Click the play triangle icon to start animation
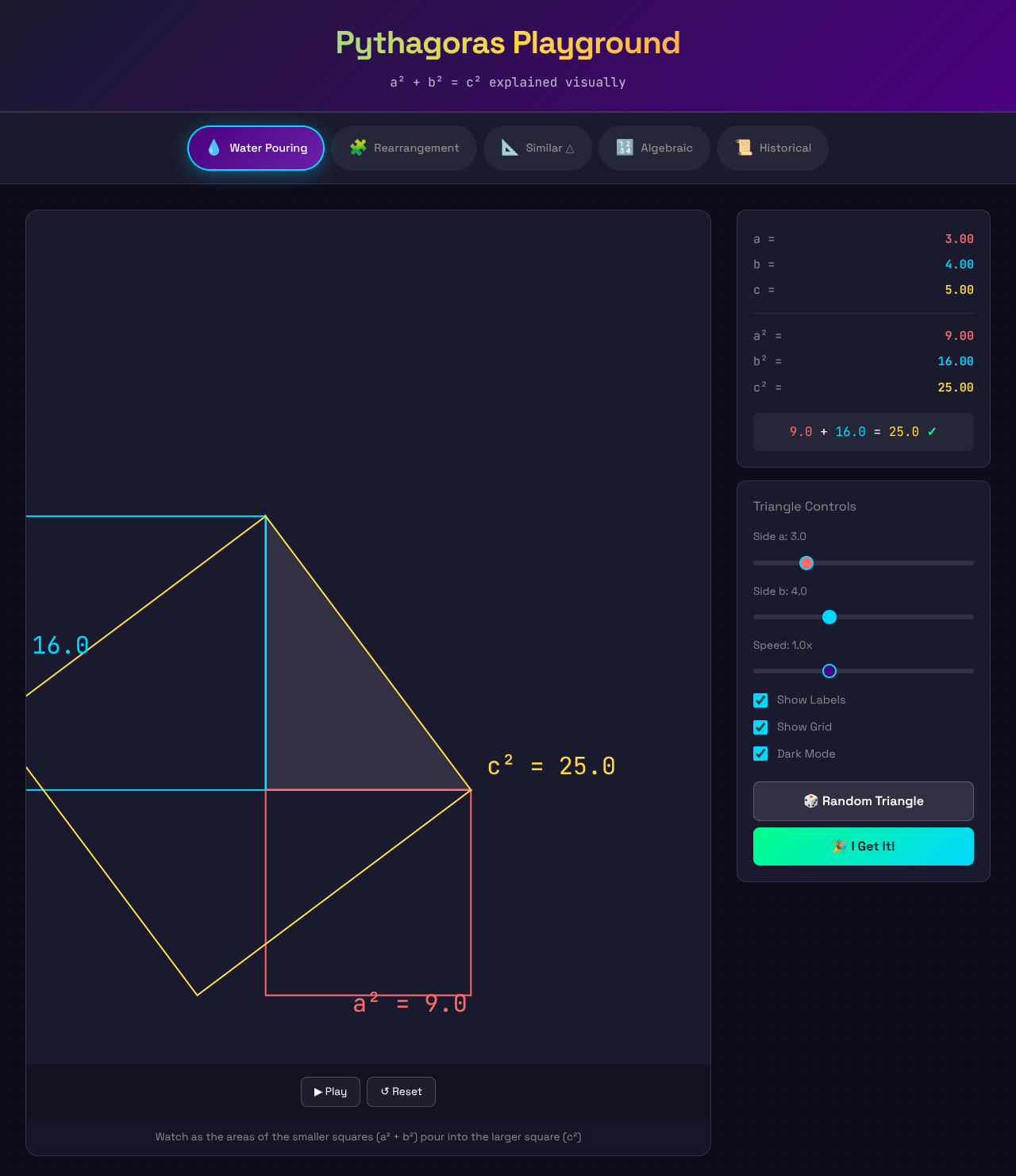The height and width of the screenshot is (1176, 1016). tap(317, 1092)
